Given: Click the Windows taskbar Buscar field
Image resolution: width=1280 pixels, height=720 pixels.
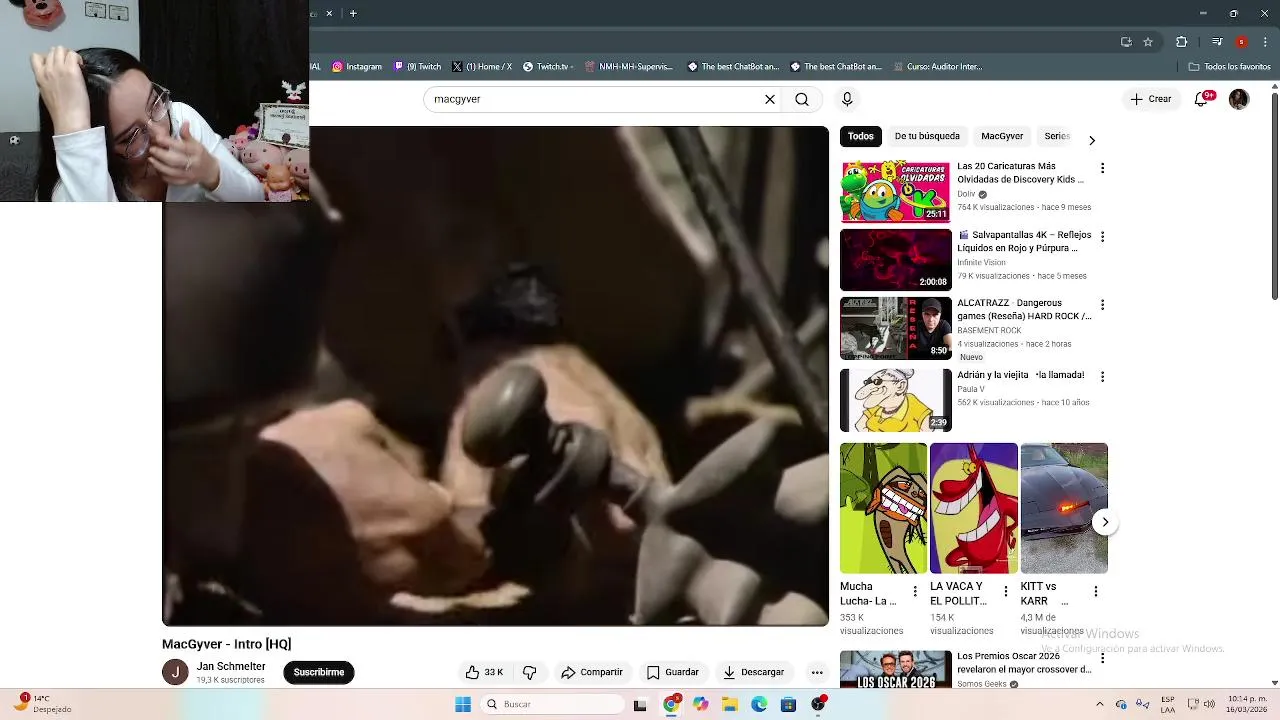Looking at the screenshot, I should coord(550,704).
